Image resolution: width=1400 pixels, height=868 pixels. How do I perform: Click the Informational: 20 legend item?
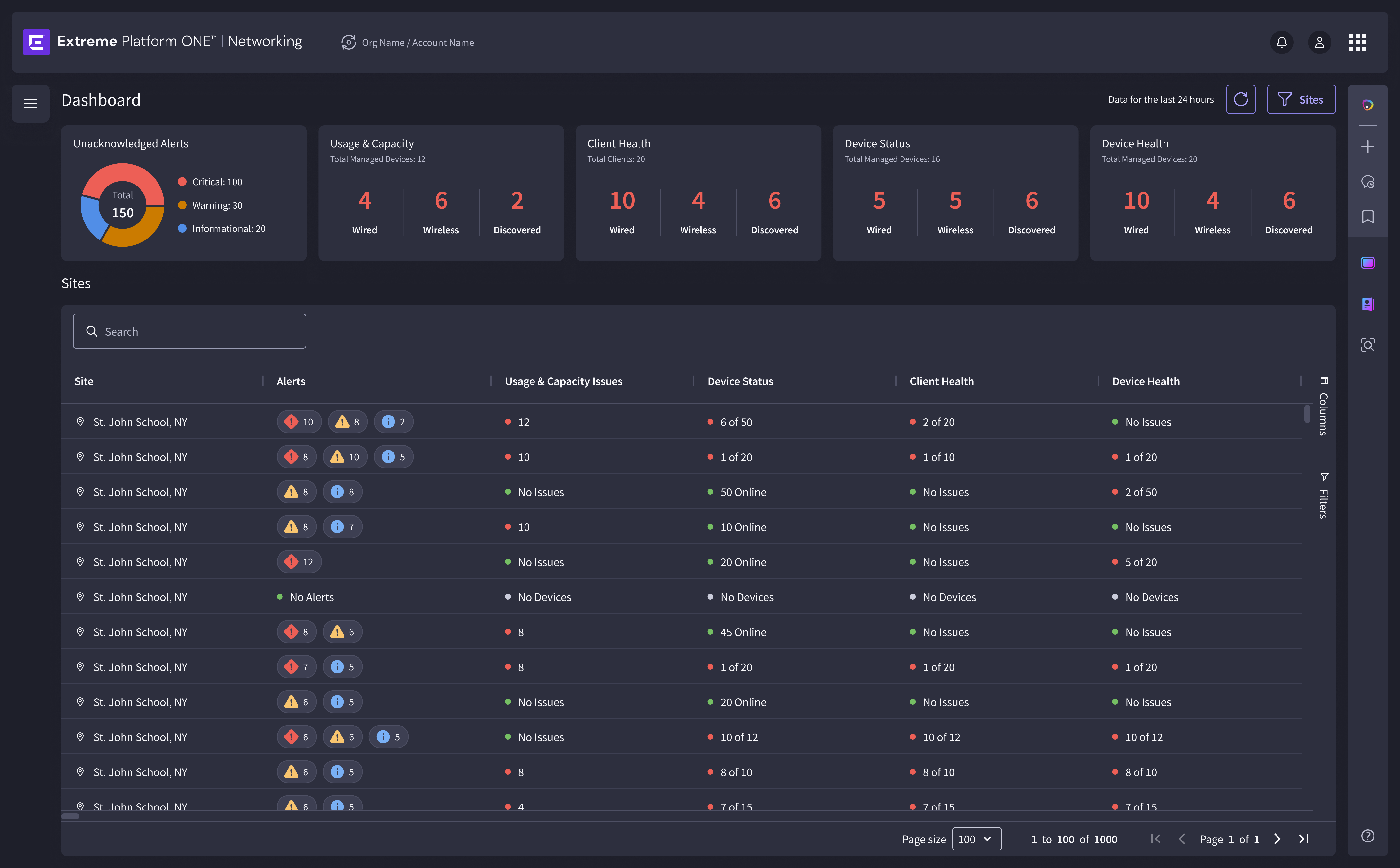(221, 229)
